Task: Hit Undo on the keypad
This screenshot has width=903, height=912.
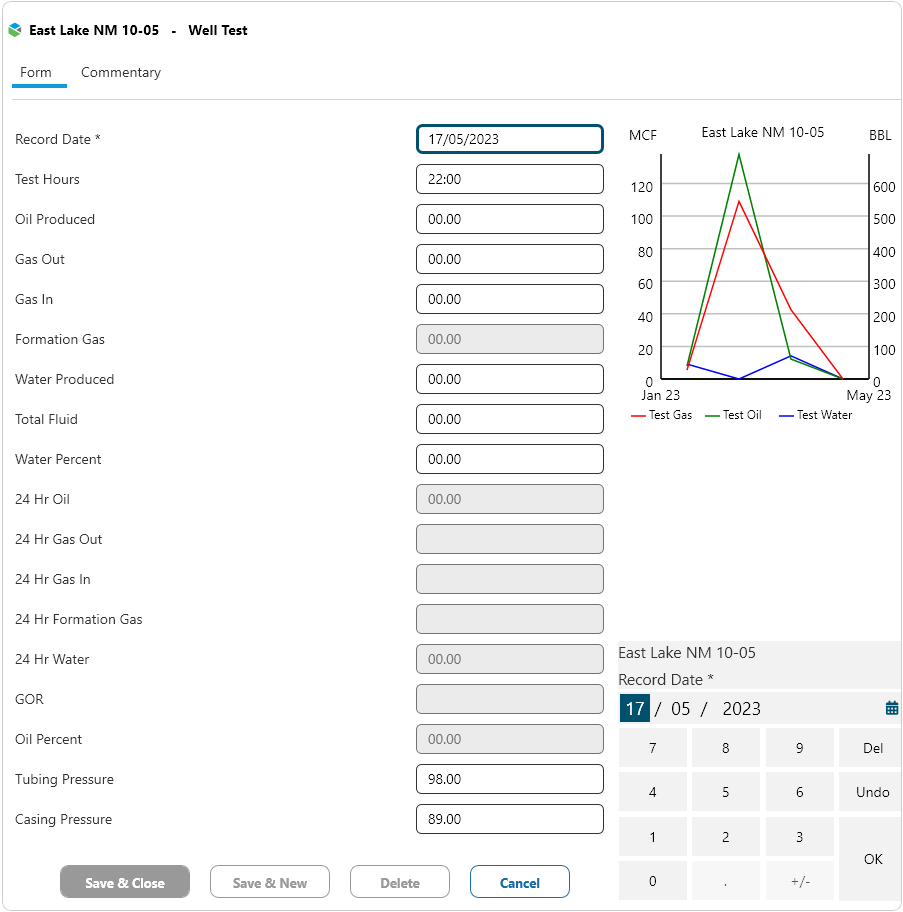Action: [x=872, y=792]
